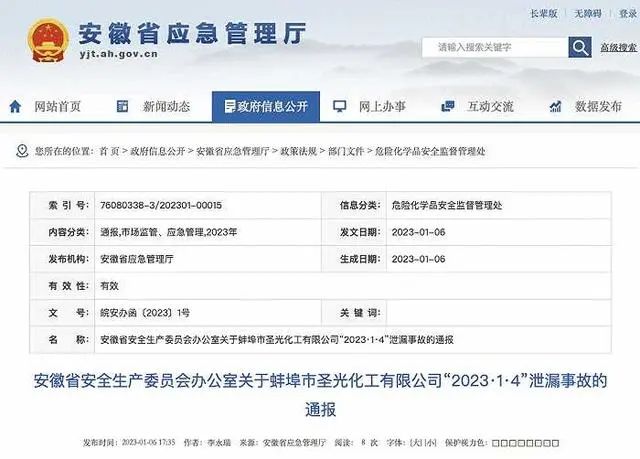Click 危险化学品安全监督管理处 breadcrumb link
Image resolution: width=640 pixels, height=459 pixels.
pyautogui.click(x=430, y=151)
